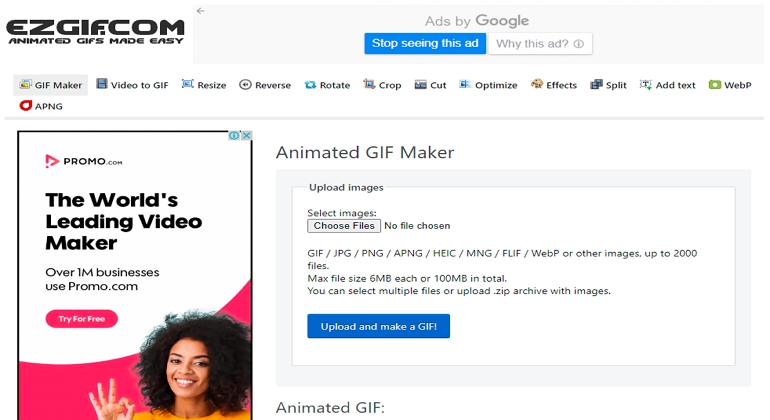Viewport: 770px width, 420px height.
Task: Click 'Over 1M businesses use Promo.com' text
Action: tap(102, 279)
